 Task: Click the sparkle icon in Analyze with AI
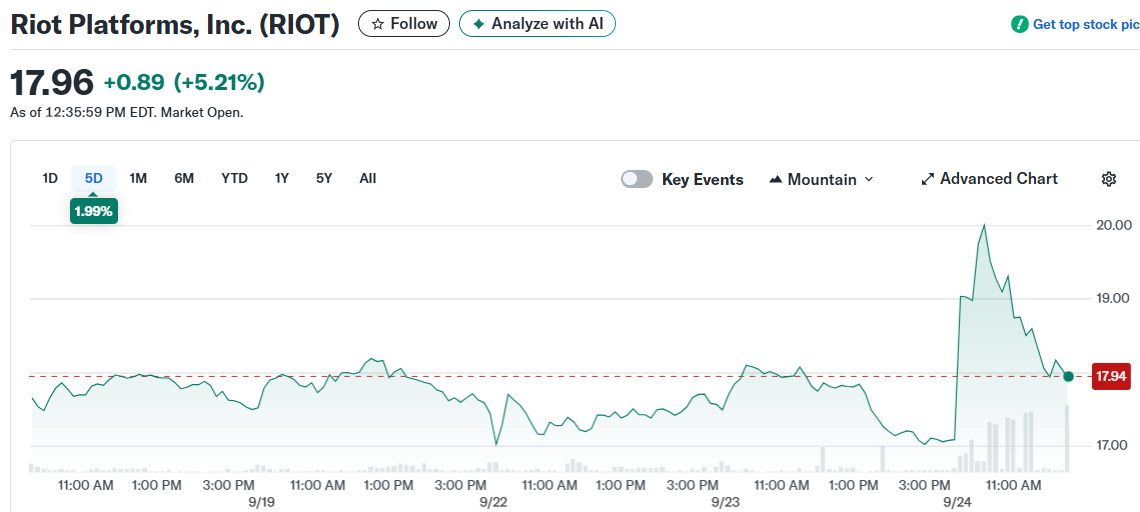click(x=478, y=24)
